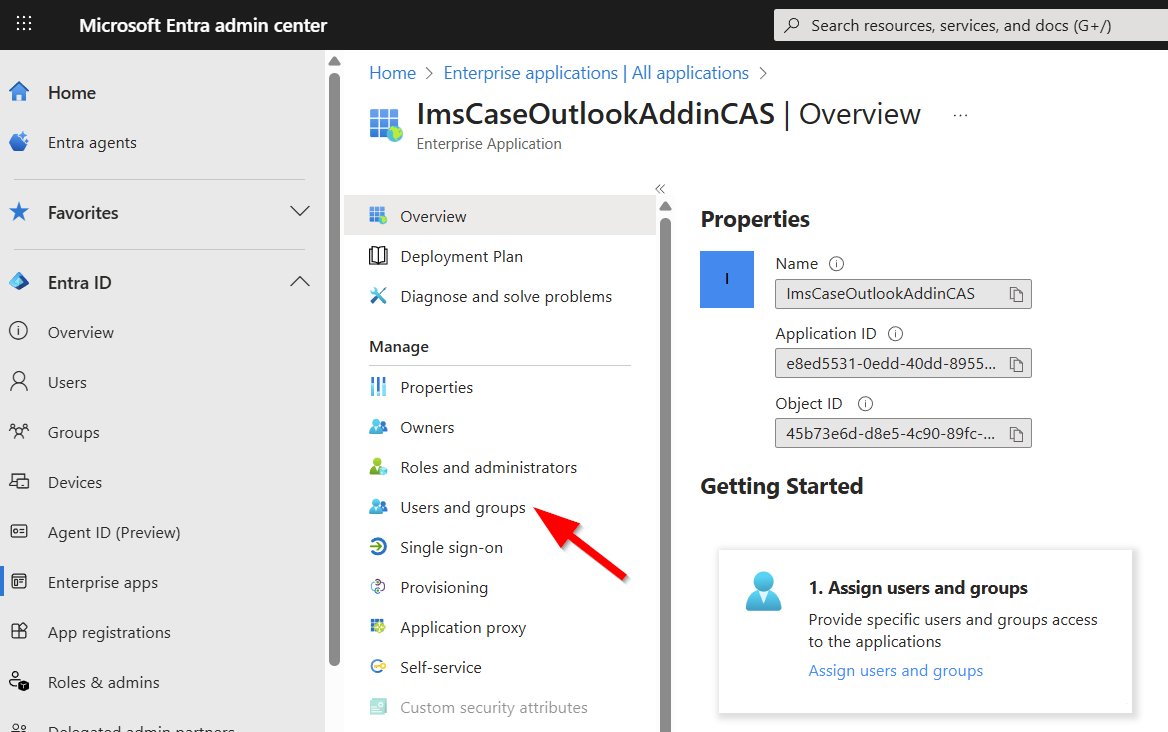Click the Getting Started heading
Viewport: 1168px width, 732px height.
point(781,486)
